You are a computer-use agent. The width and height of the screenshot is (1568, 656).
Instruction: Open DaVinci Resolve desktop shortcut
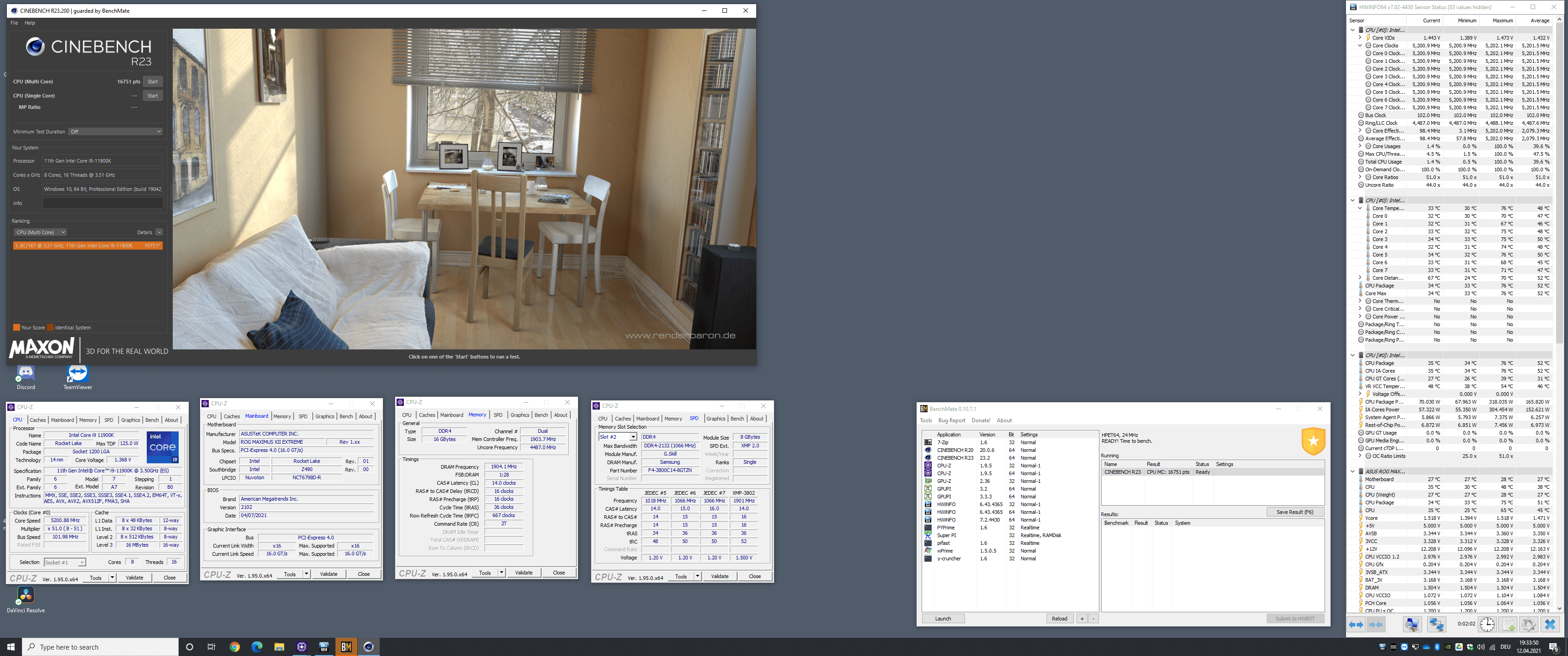tap(26, 600)
